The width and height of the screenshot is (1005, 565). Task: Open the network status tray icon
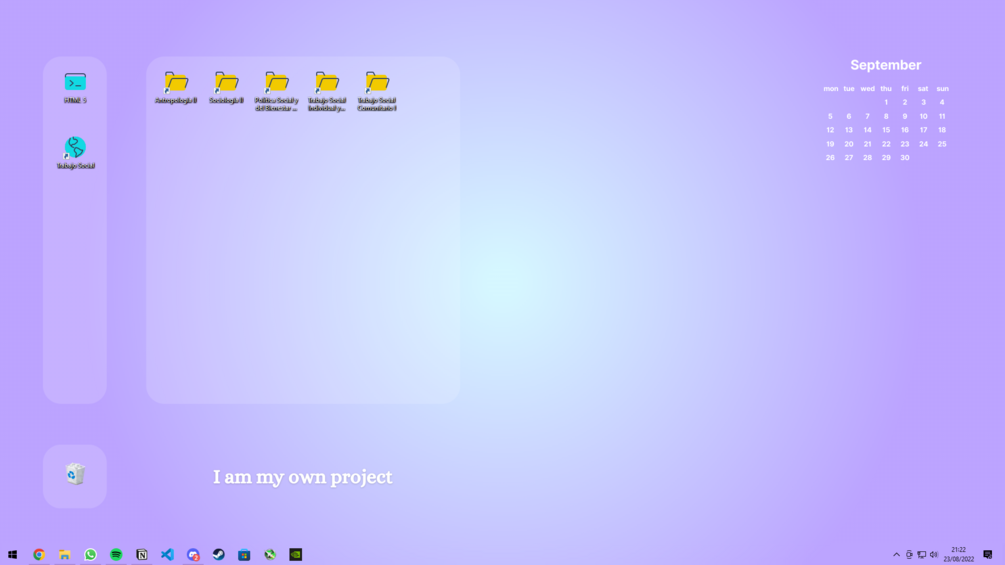[x=921, y=555]
